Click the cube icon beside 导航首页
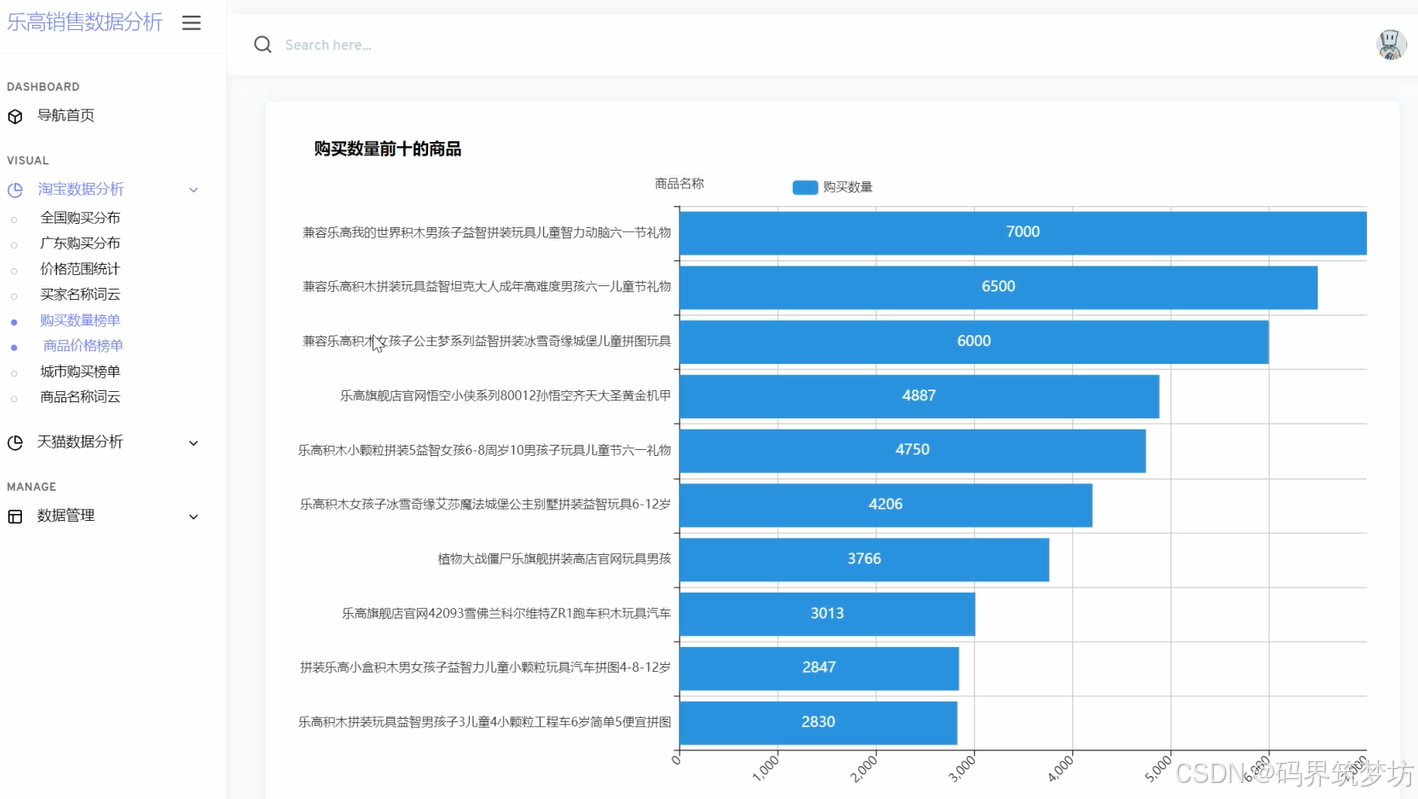 (15, 116)
